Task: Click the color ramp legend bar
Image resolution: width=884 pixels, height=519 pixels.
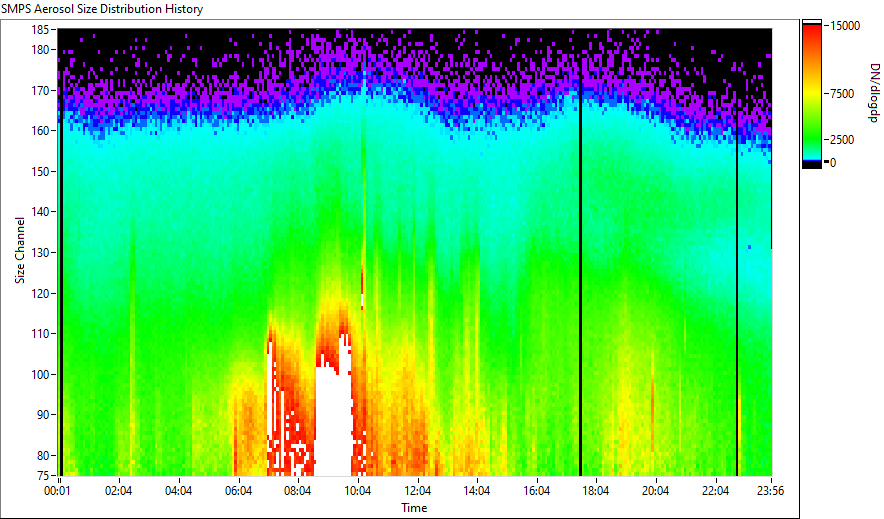Action: (x=812, y=94)
